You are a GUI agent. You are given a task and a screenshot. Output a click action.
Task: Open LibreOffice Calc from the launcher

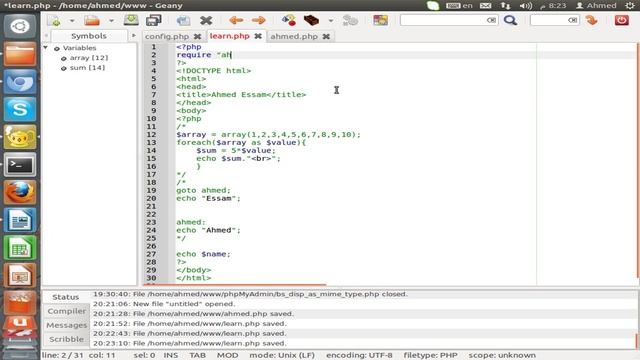pyautogui.click(x=20, y=248)
